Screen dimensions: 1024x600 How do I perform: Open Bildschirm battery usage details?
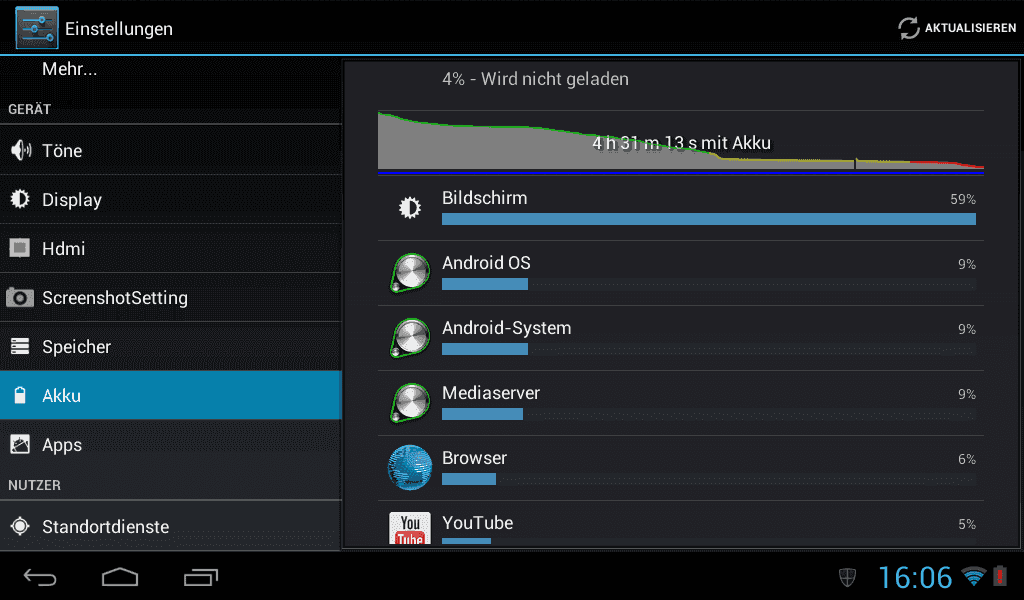680,208
